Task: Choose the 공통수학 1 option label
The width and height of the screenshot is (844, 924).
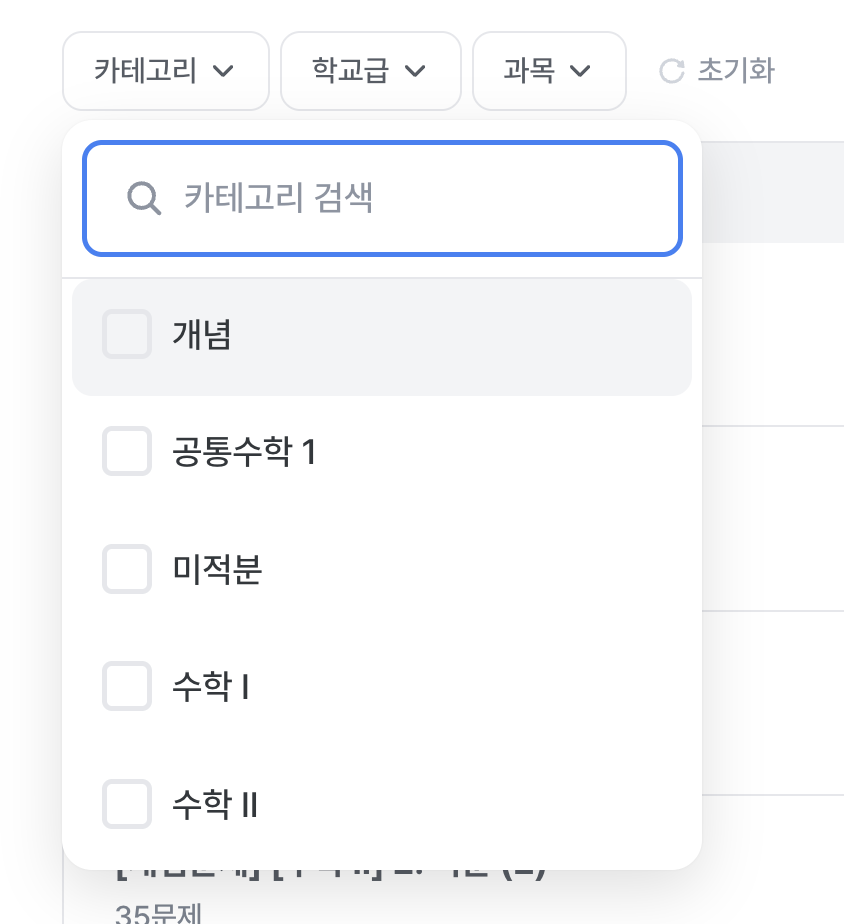Action: tap(245, 452)
